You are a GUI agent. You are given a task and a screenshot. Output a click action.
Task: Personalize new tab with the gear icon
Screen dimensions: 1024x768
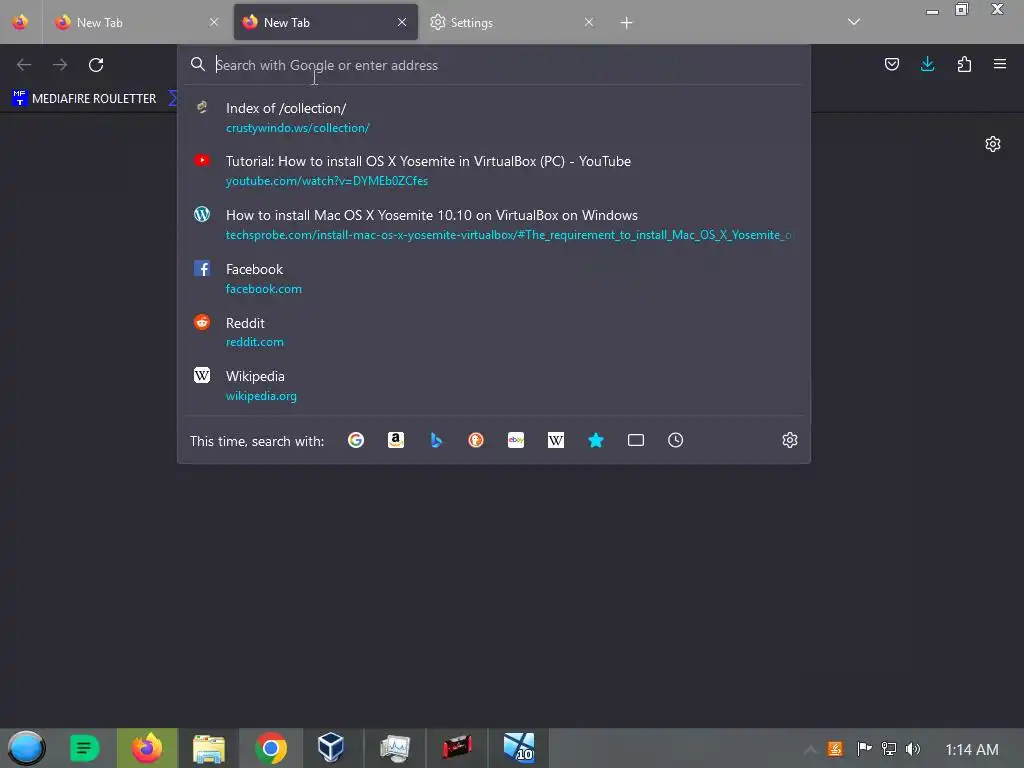993,144
